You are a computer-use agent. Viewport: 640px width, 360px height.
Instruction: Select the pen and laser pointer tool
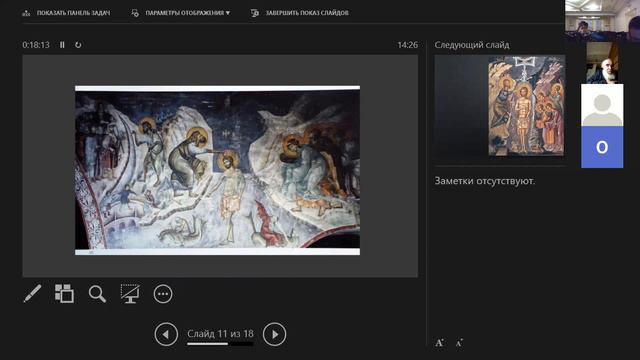pyautogui.click(x=32, y=293)
